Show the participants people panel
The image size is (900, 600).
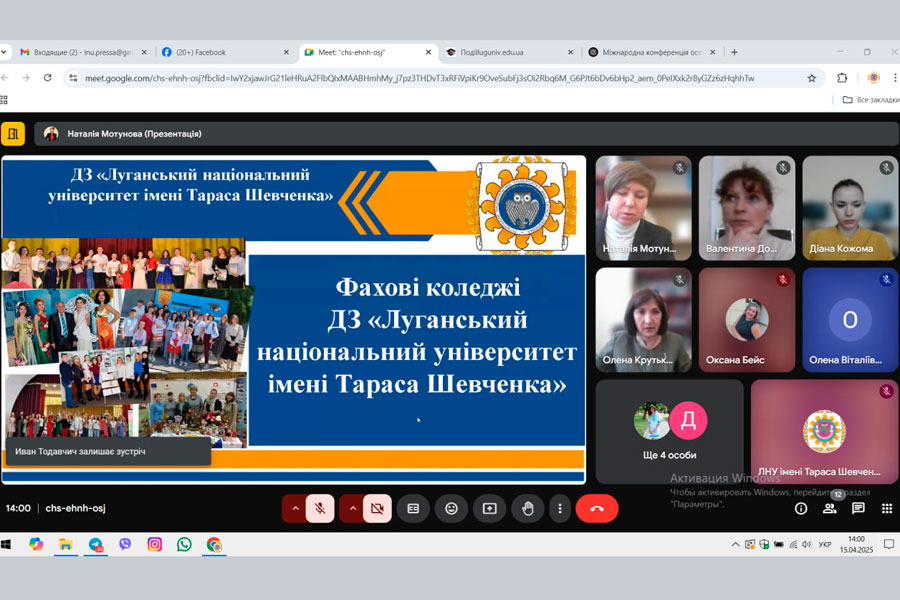tap(829, 508)
